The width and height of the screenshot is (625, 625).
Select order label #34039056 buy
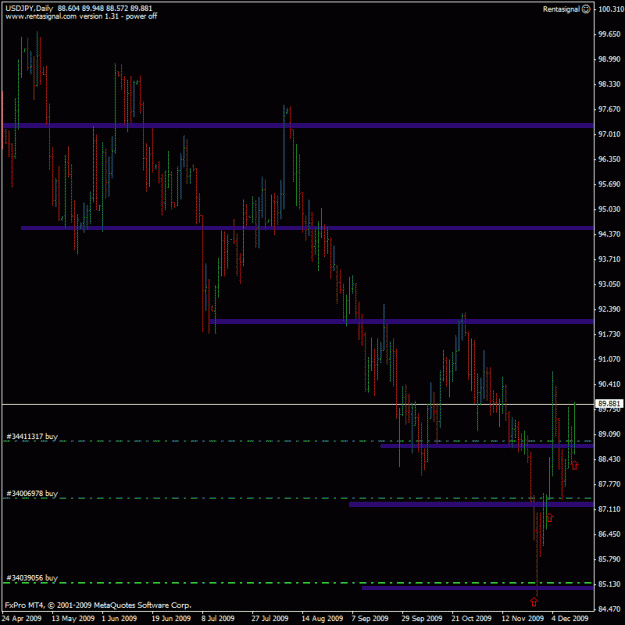(32, 578)
